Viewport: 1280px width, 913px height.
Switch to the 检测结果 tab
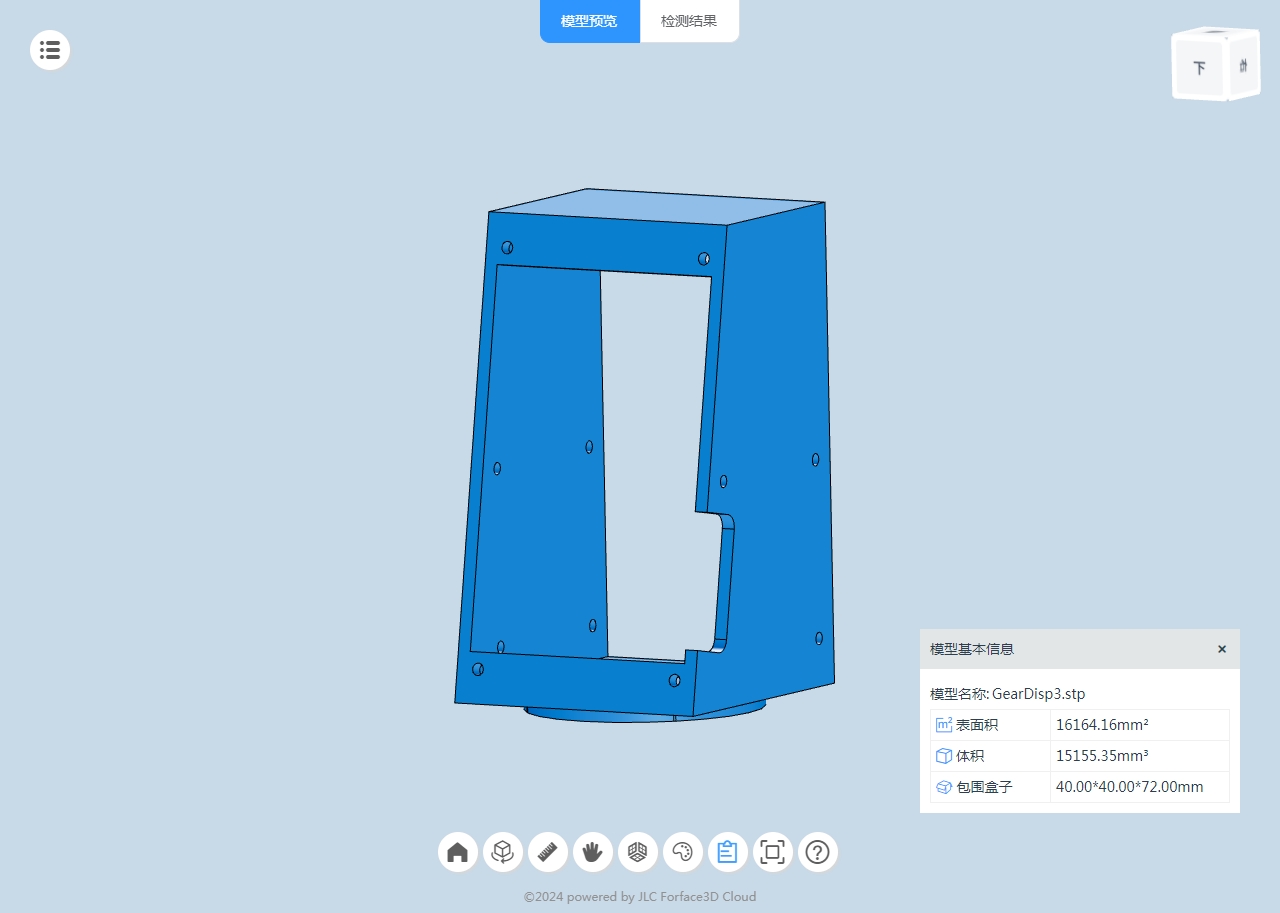coord(689,21)
